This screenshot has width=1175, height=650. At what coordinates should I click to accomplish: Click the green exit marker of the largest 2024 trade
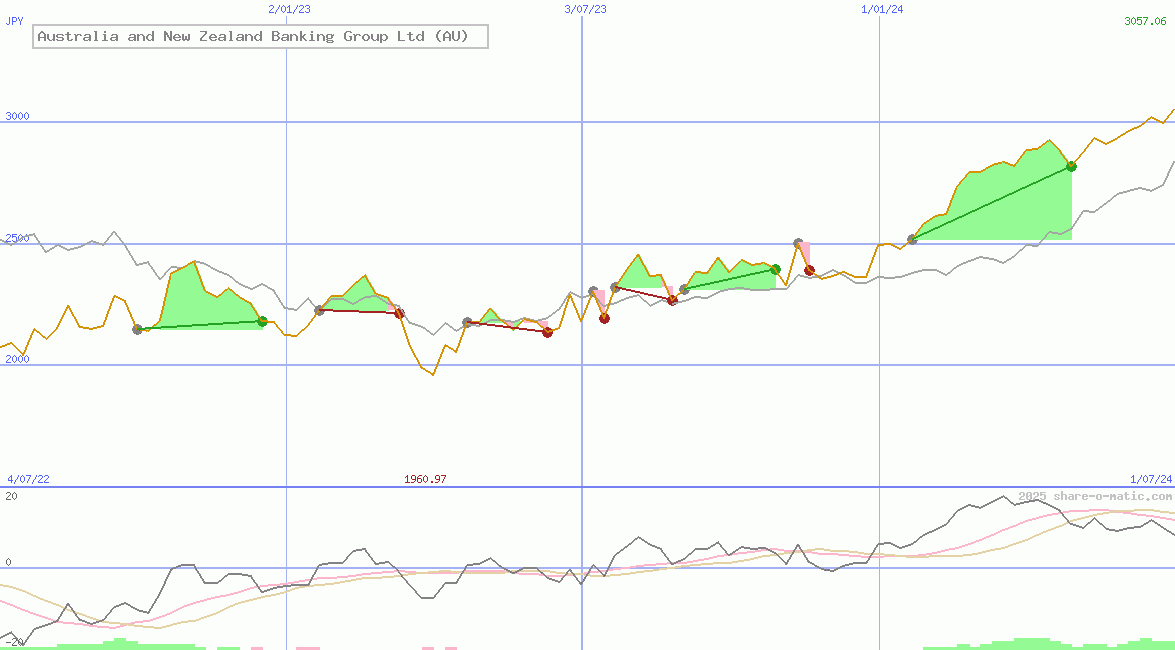pyautogui.click(x=1072, y=166)
